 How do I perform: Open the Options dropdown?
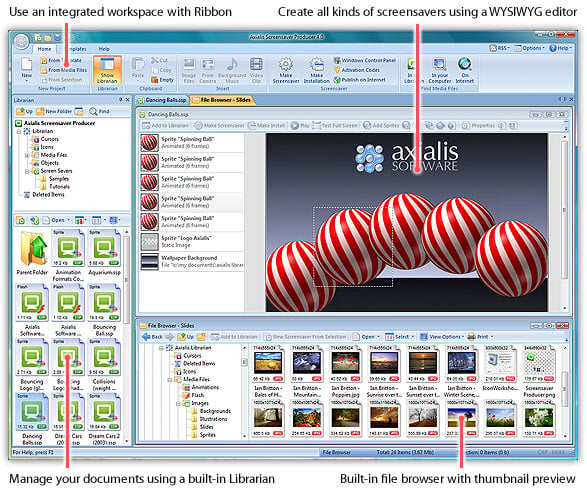point(529,48)
